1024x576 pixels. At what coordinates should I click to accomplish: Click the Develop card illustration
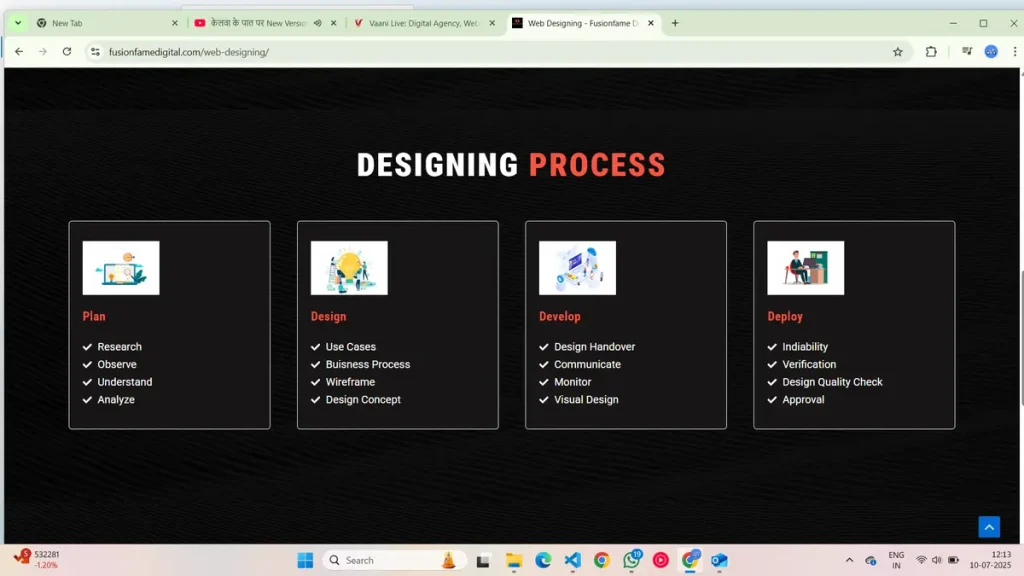pyautogui.click(x=577, y=268)
